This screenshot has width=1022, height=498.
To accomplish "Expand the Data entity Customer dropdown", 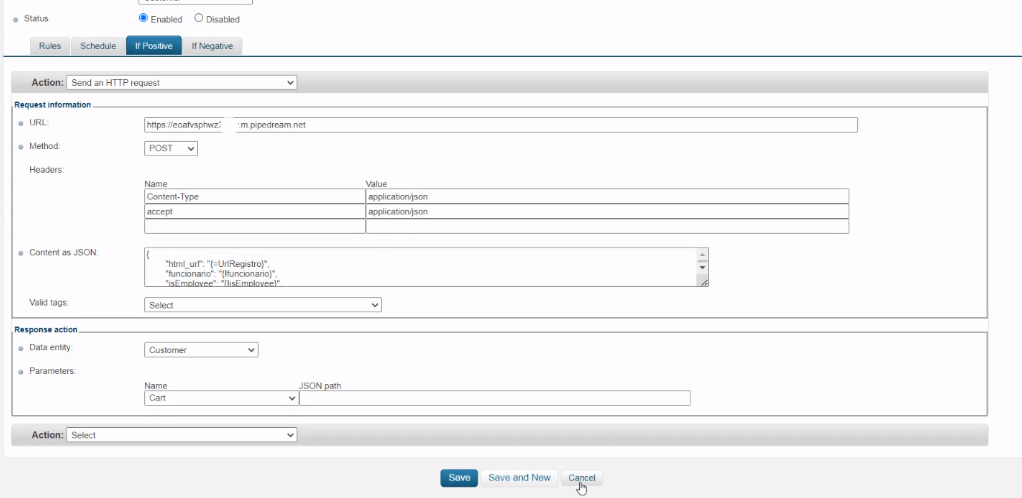I will click(x=201, y=350).
